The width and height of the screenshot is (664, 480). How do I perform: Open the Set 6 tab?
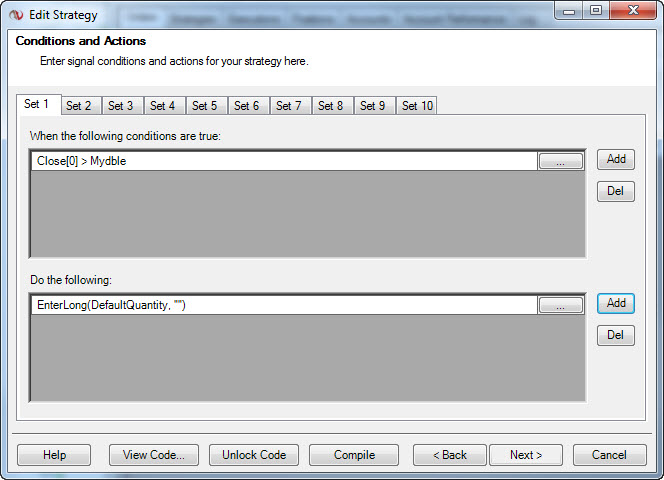[248, 106]
